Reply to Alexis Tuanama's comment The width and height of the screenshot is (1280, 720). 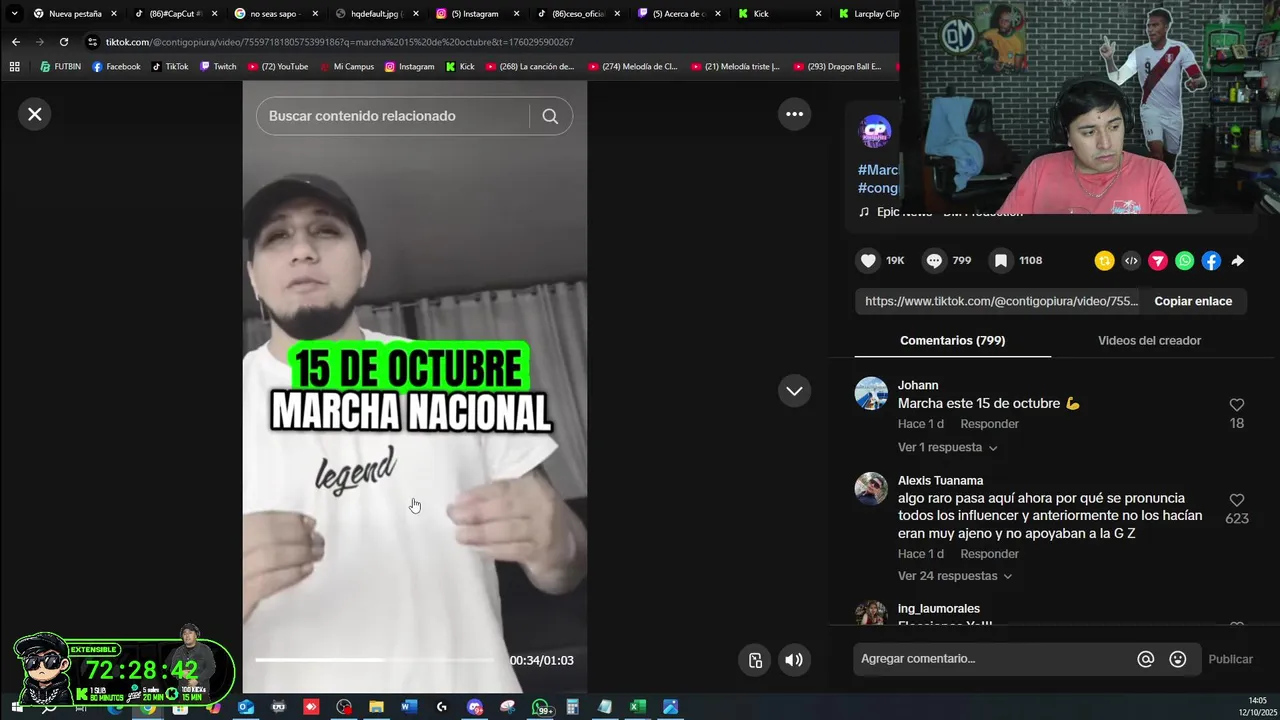click(989, 554)
